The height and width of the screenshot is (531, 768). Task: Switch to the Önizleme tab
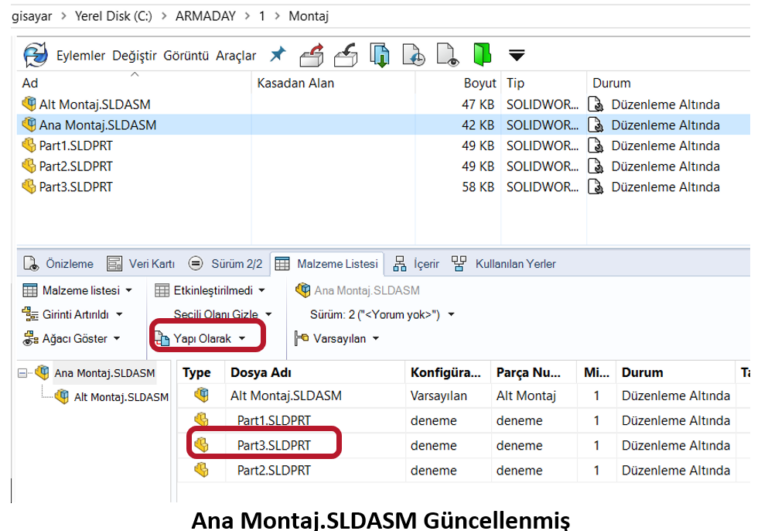[59, 264]
